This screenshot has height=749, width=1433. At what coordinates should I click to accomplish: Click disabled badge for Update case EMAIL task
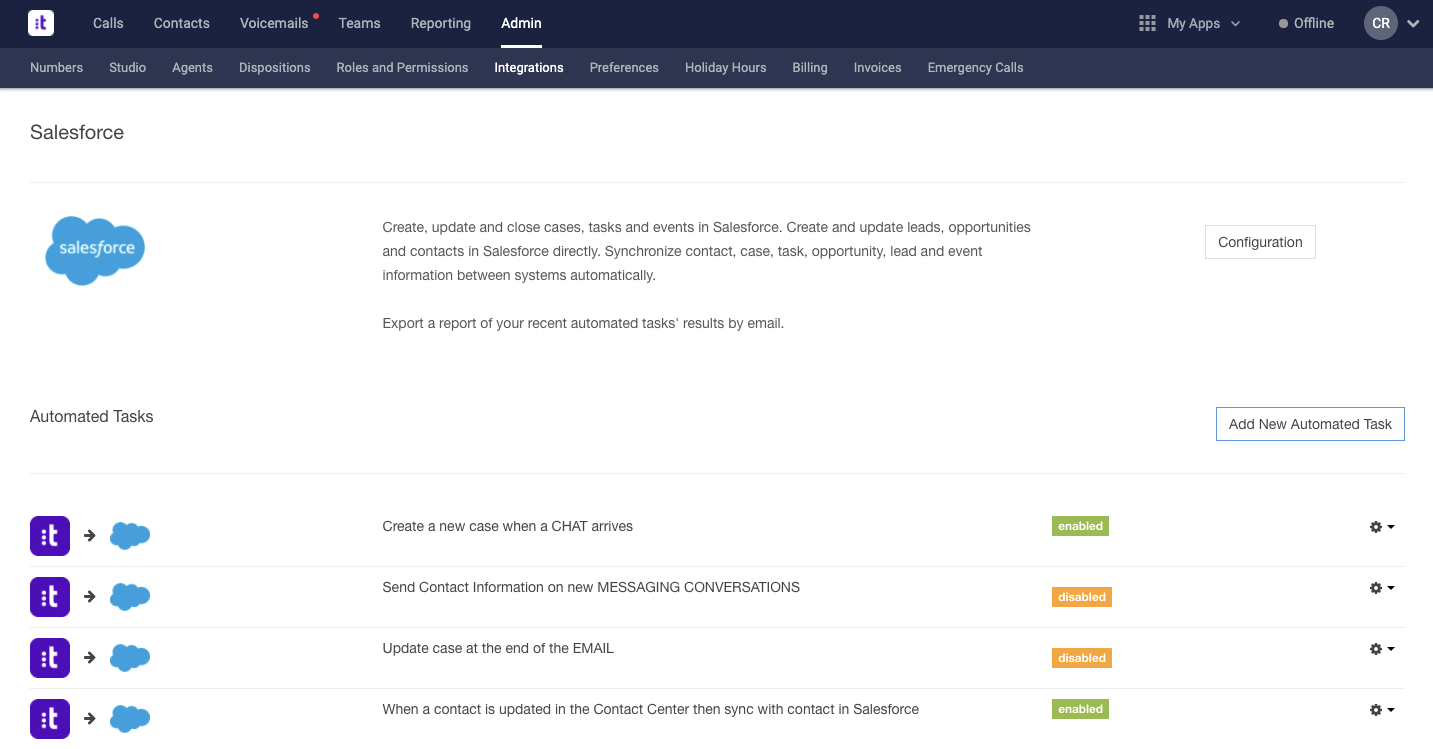pyautogui.click(x=1082, y=658)
